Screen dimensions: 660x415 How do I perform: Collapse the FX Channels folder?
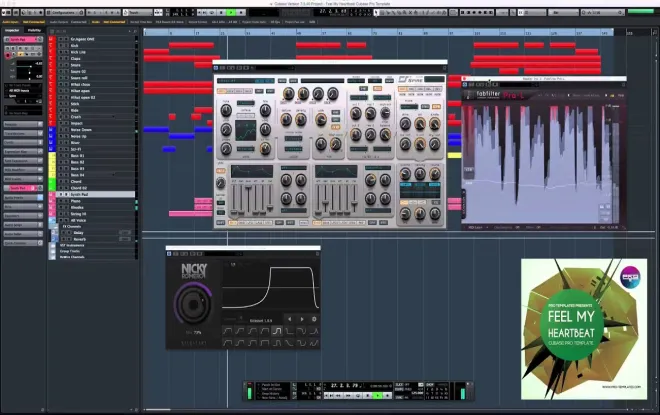point(54,227)
